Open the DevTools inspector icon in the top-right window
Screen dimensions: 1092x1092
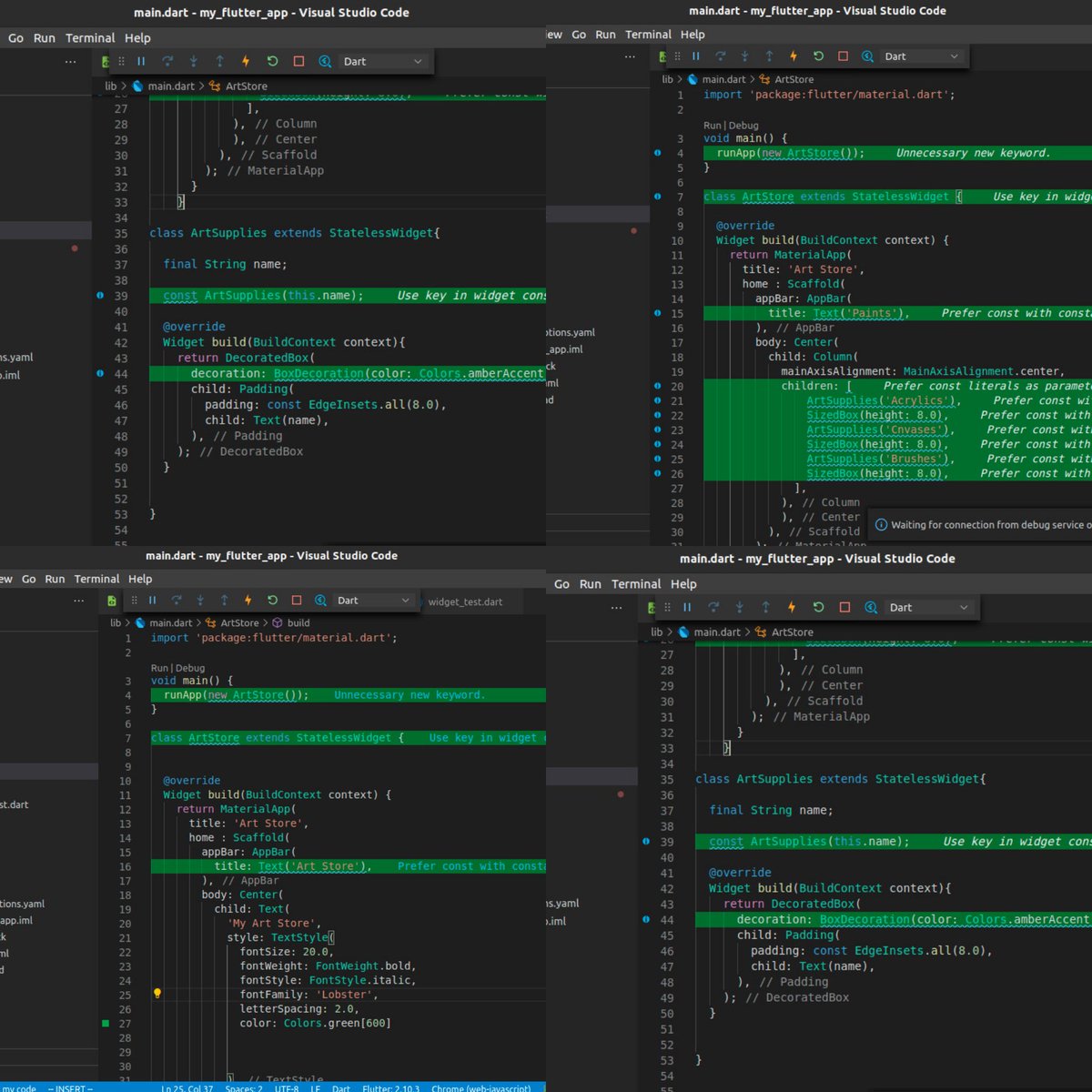point(868,56)
